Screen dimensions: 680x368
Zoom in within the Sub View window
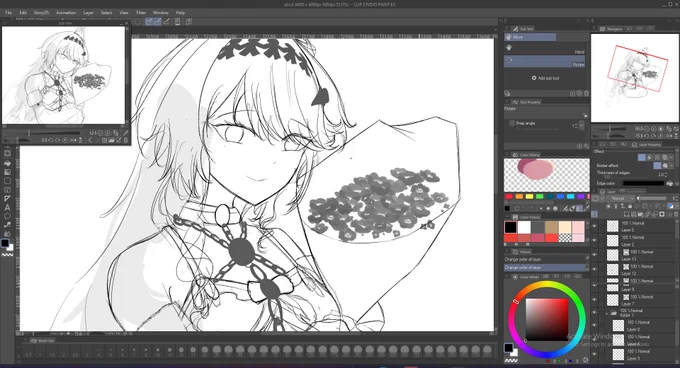coord(108,133)
